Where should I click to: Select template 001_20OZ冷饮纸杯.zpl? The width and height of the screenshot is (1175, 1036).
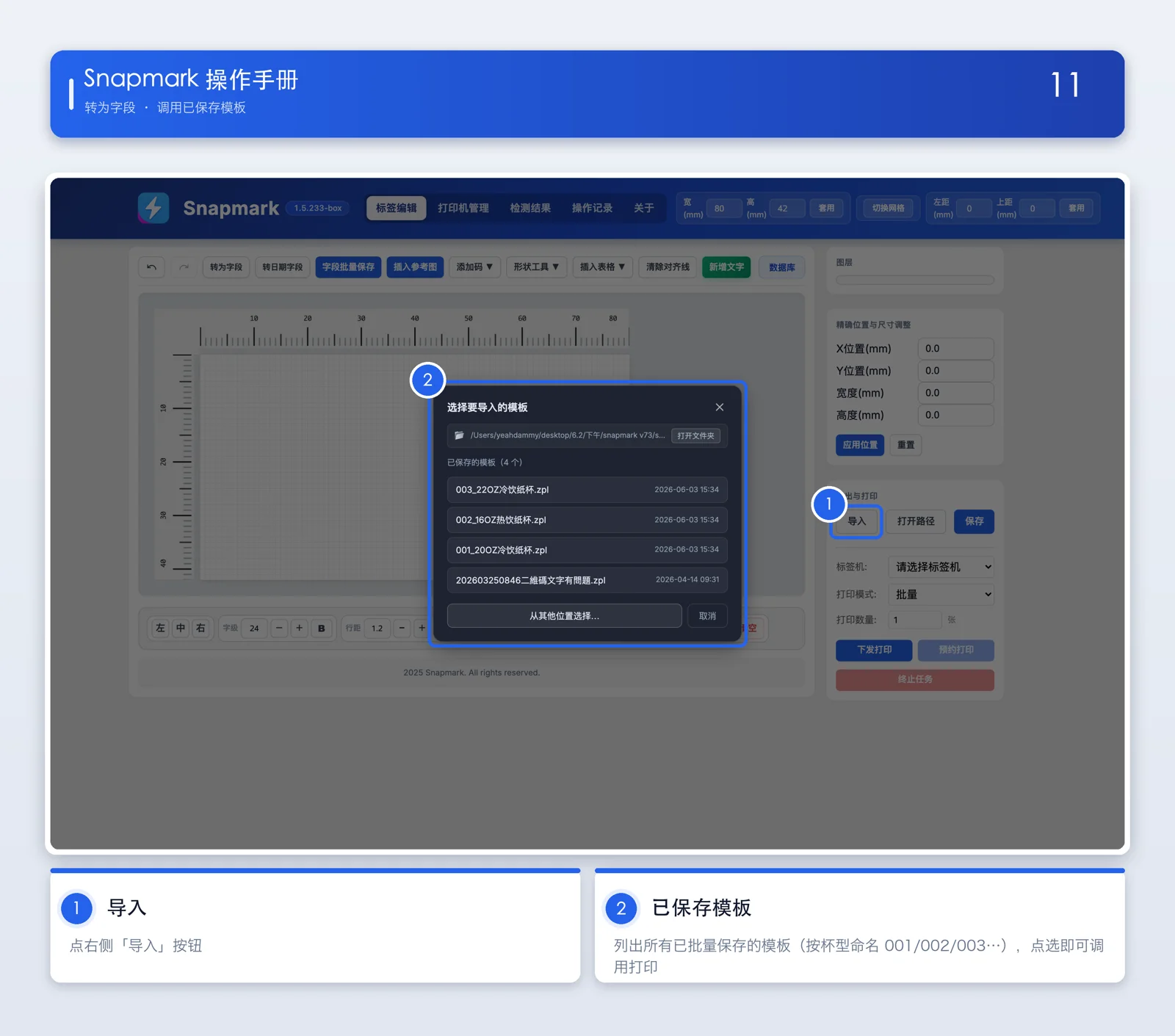587,550
